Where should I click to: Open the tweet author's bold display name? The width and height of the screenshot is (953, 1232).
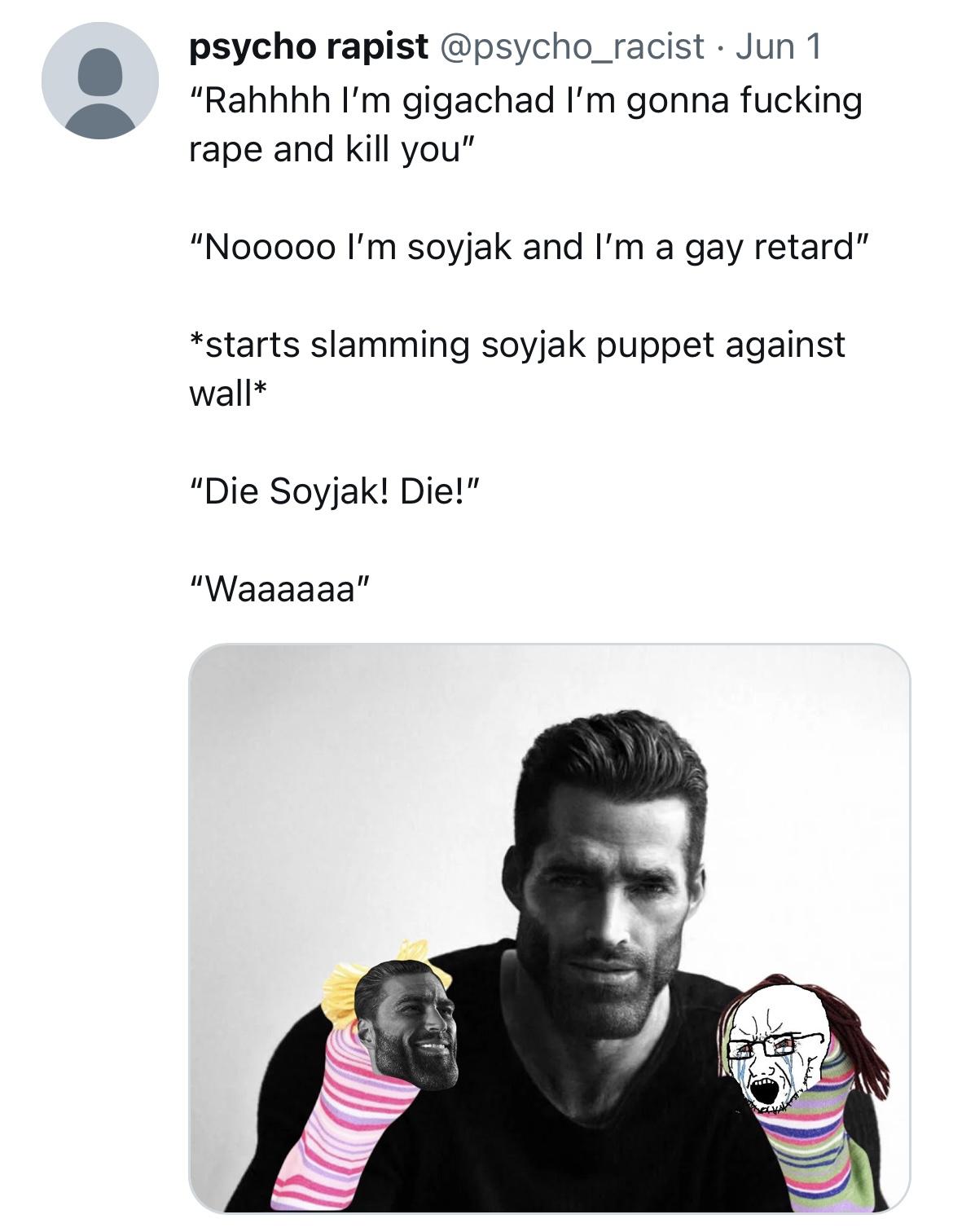[308, 47]
